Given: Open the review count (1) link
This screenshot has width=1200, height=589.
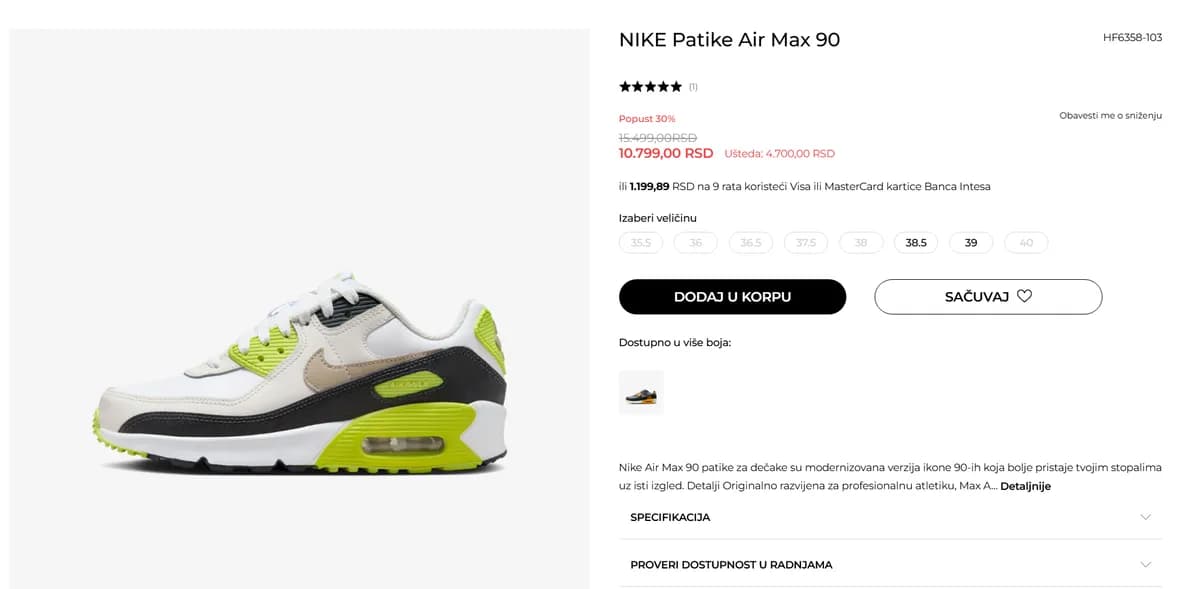Looking at the screenshot, I should click(693, 87).
